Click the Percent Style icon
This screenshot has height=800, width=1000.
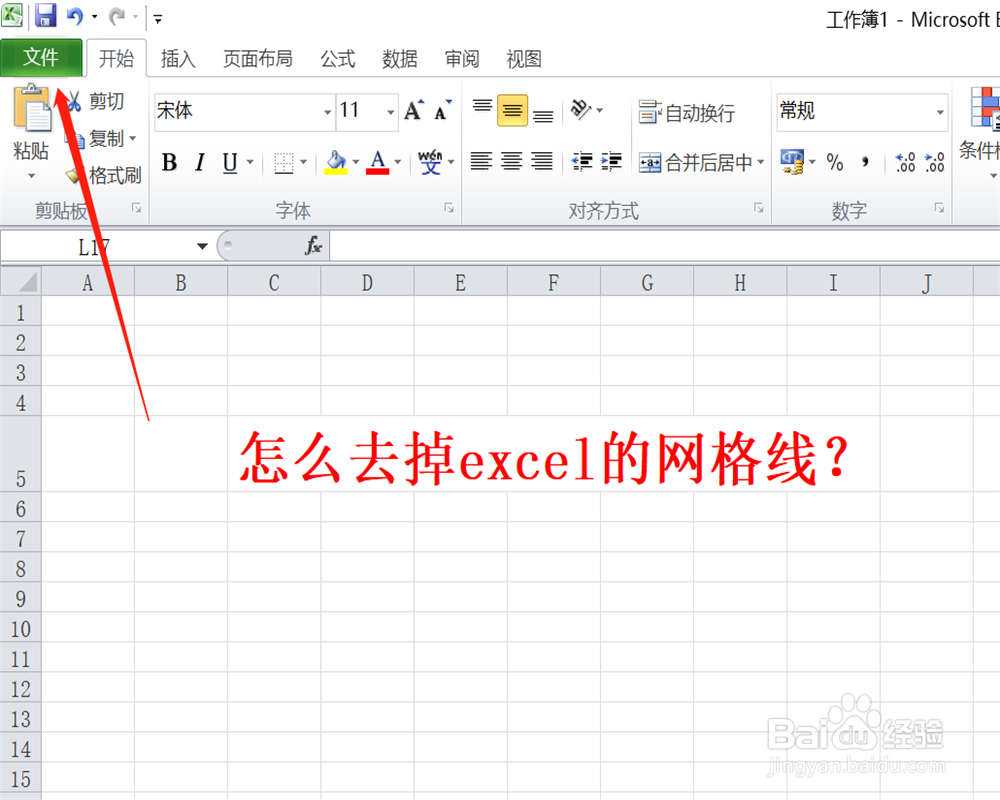tap(835, 162)
